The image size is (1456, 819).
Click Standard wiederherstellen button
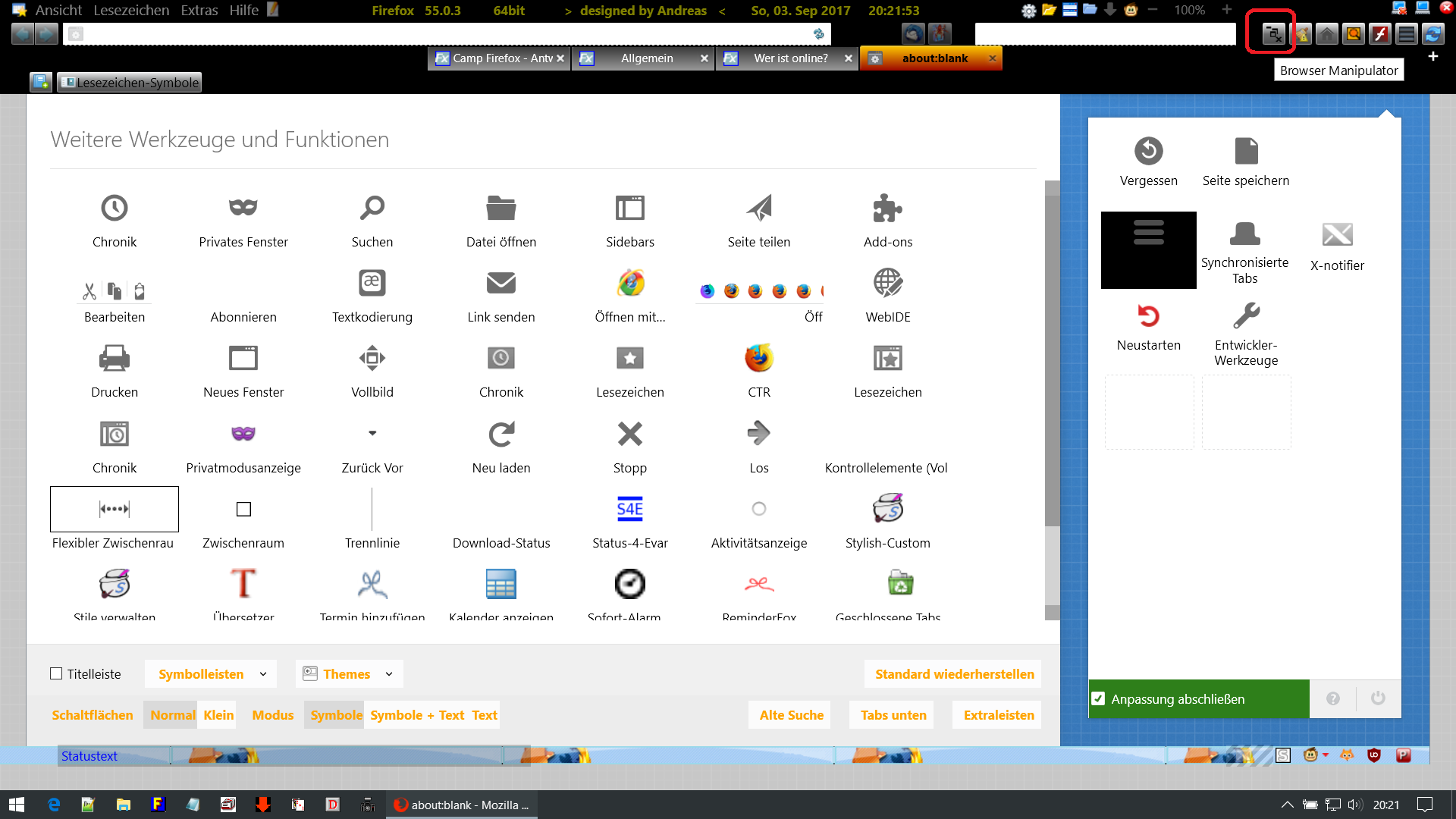point(953,674)
